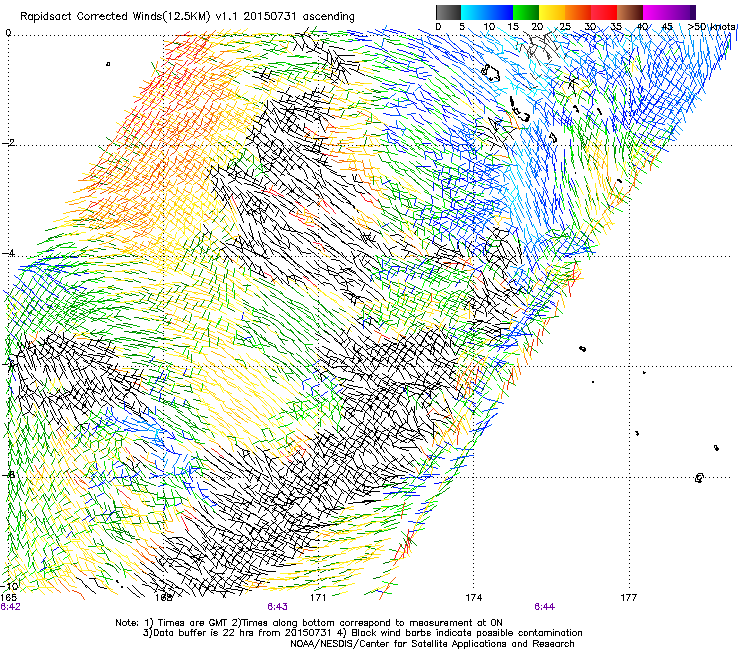Viewport: 740px width, 650px height.
Task: Click the '-4' latitude axis label
Action: coord(8,253)
